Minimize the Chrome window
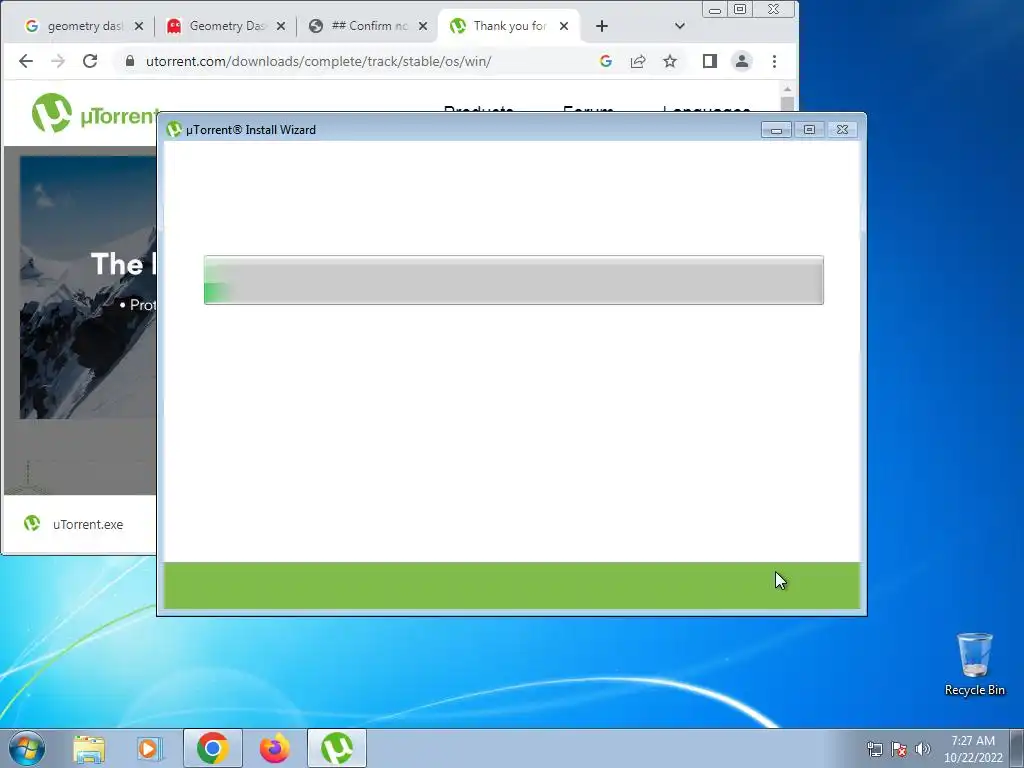 click(x=715, y=10)
